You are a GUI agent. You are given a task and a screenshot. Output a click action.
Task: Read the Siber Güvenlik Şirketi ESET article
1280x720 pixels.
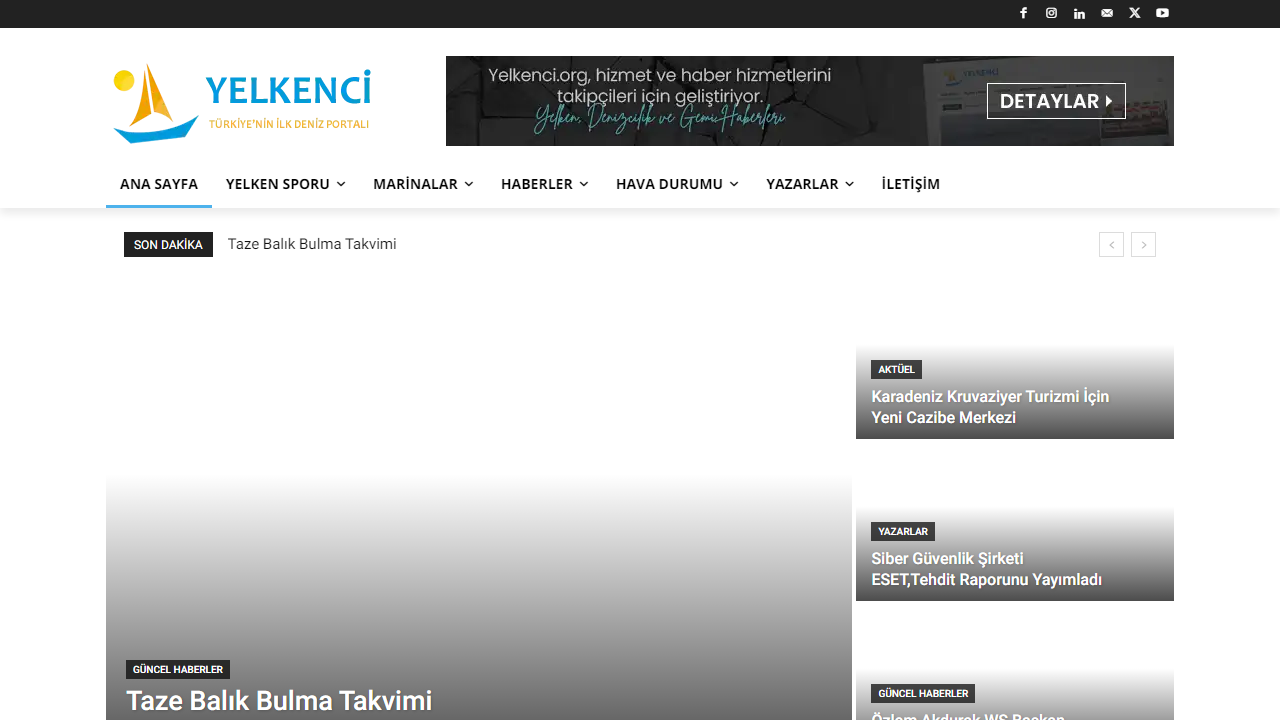985,569
